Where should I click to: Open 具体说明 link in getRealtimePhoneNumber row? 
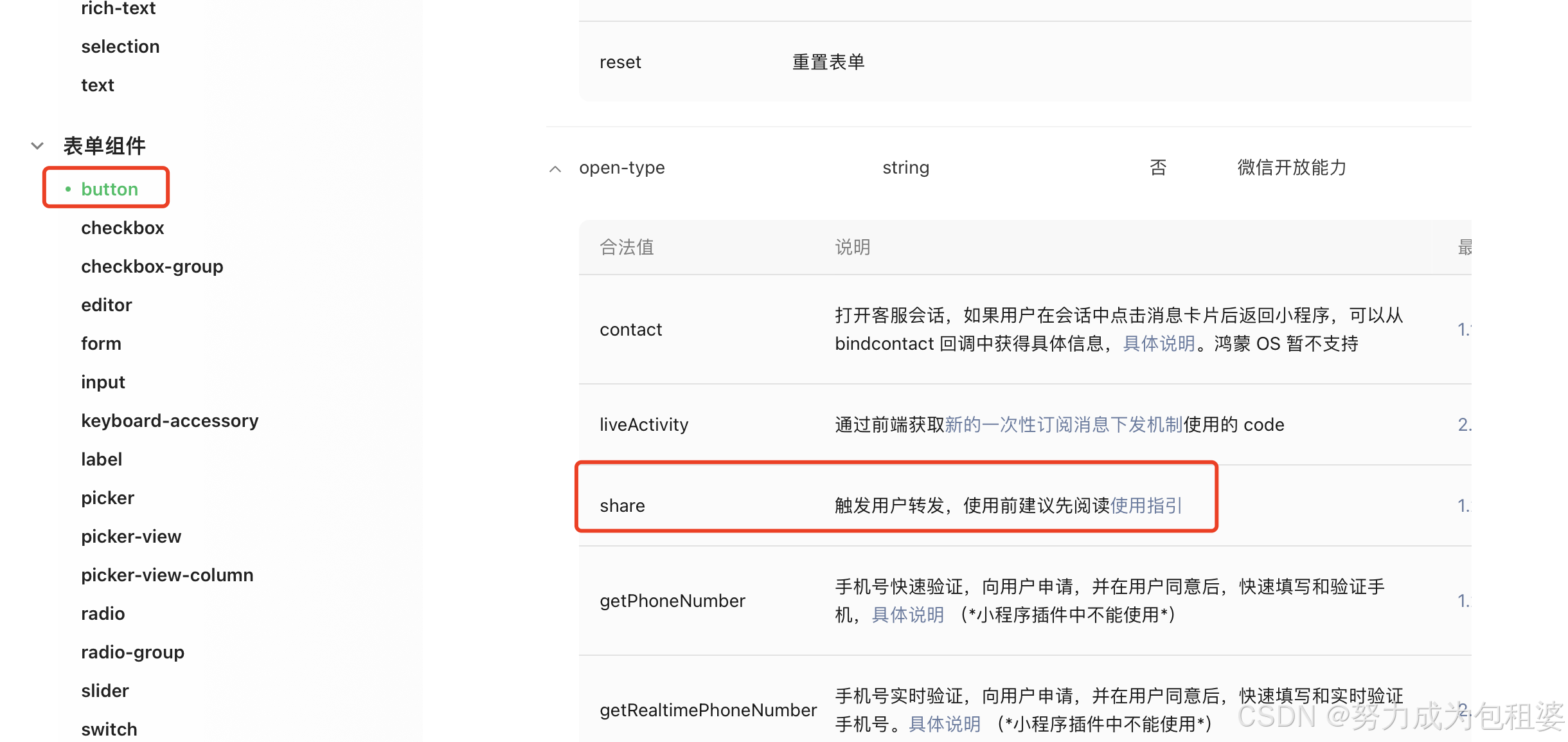(944, 725)
